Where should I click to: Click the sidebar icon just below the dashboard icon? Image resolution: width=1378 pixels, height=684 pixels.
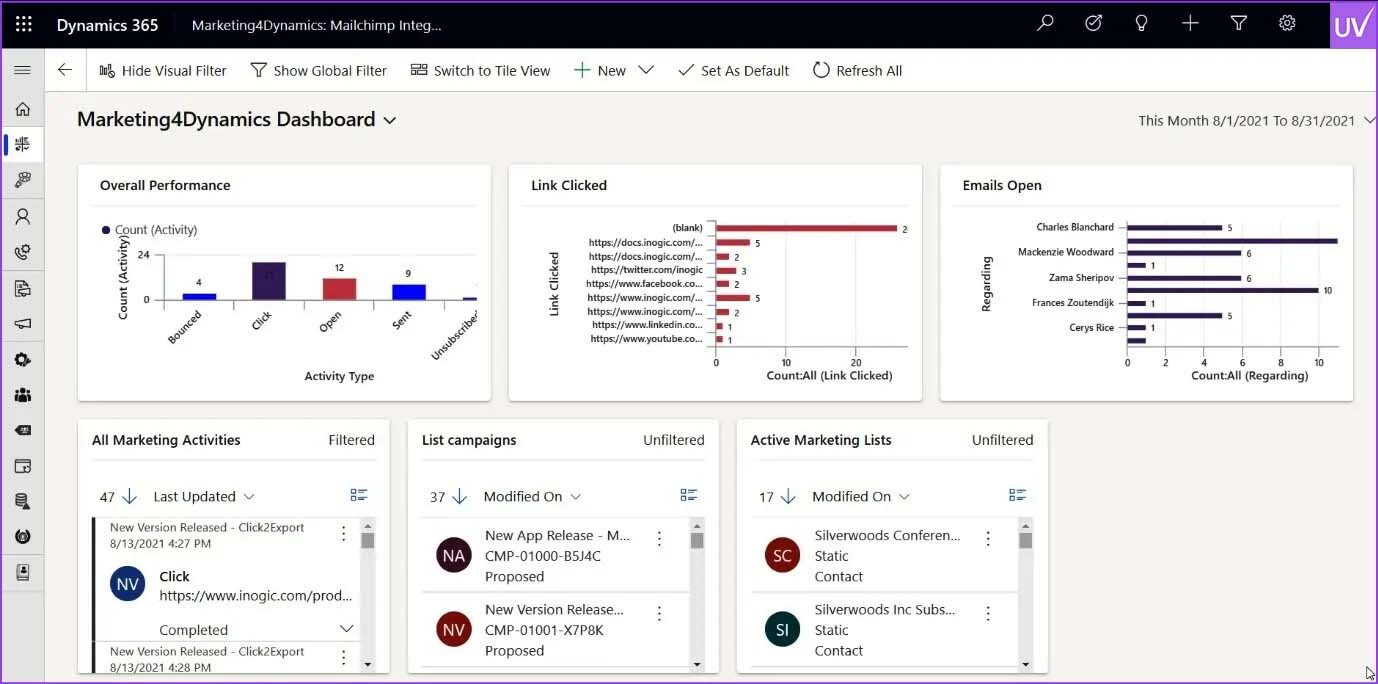click(x=22, y=180)
